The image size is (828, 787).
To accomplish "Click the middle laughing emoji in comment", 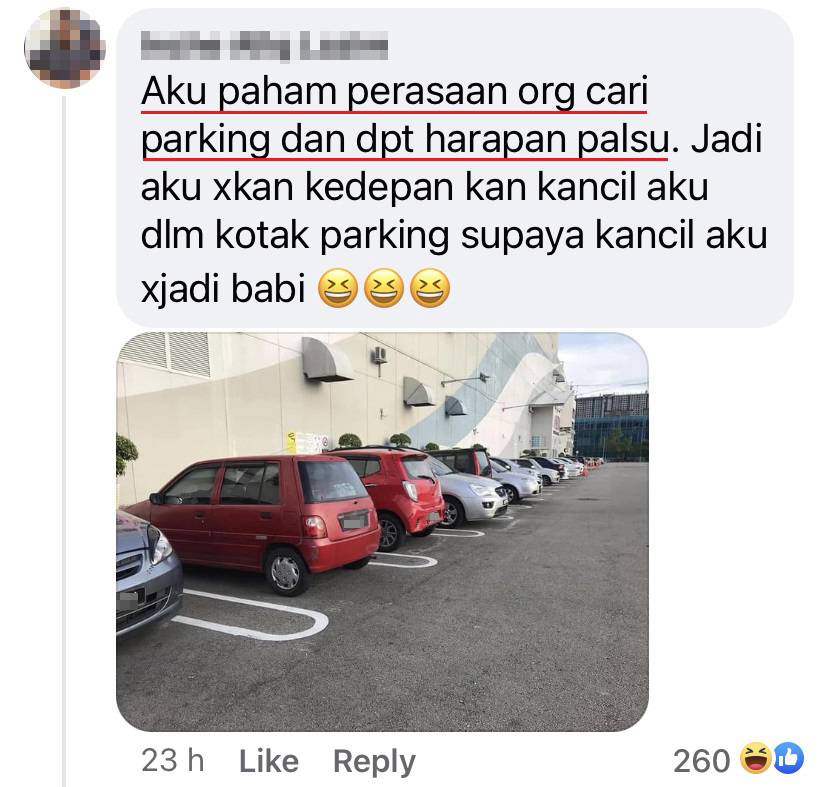I will click(x=384, y=288).
